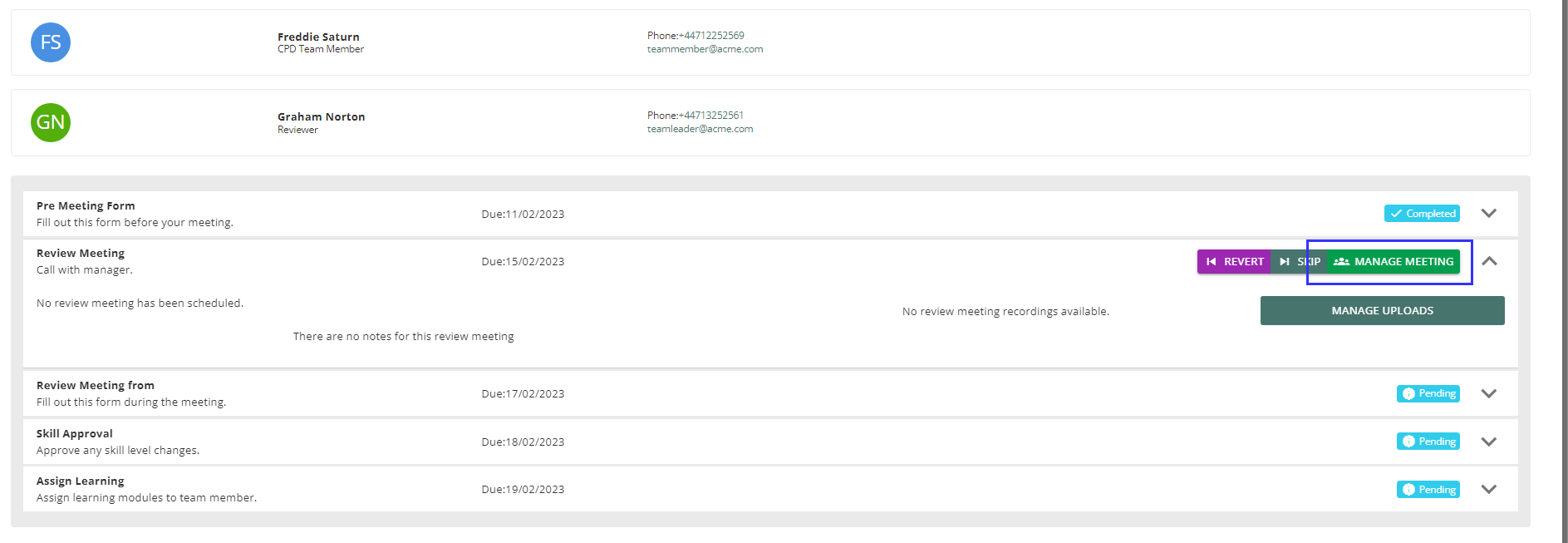Click the Revert button
Image resolution: width=1568 pixels, height=543 pixels.
coord(1234,262)
